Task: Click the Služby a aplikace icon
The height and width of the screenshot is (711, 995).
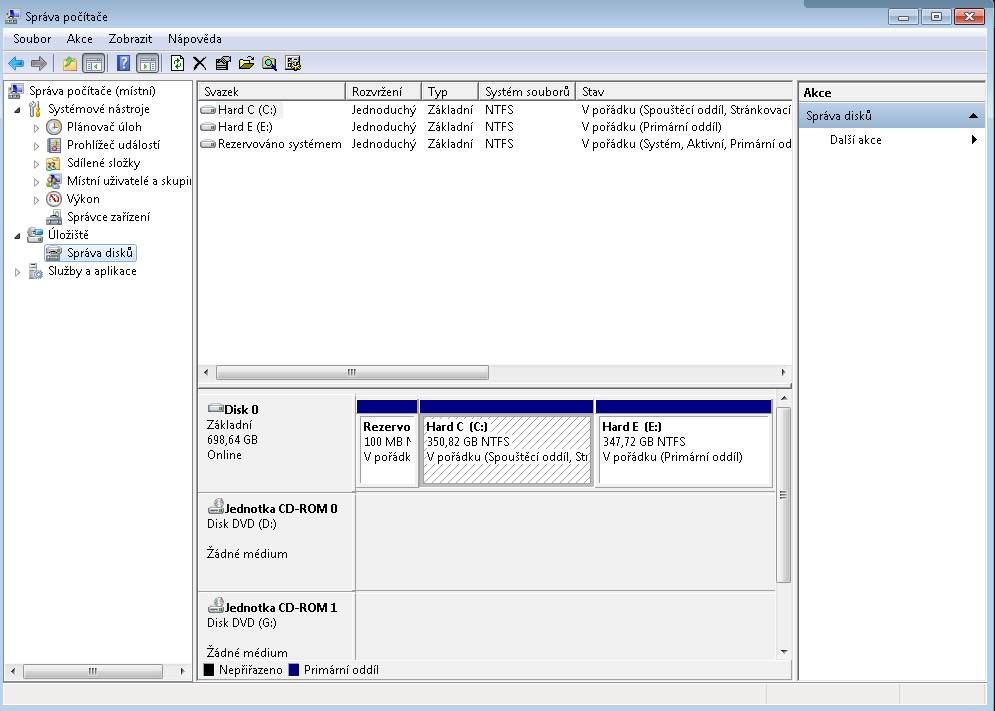Action: pyautogui.click(x=36, y=271)
